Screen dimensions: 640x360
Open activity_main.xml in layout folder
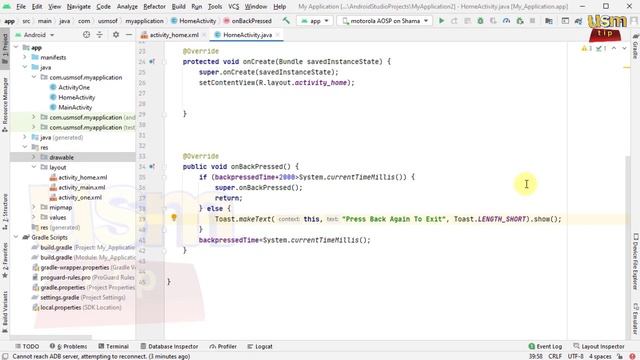82,187
